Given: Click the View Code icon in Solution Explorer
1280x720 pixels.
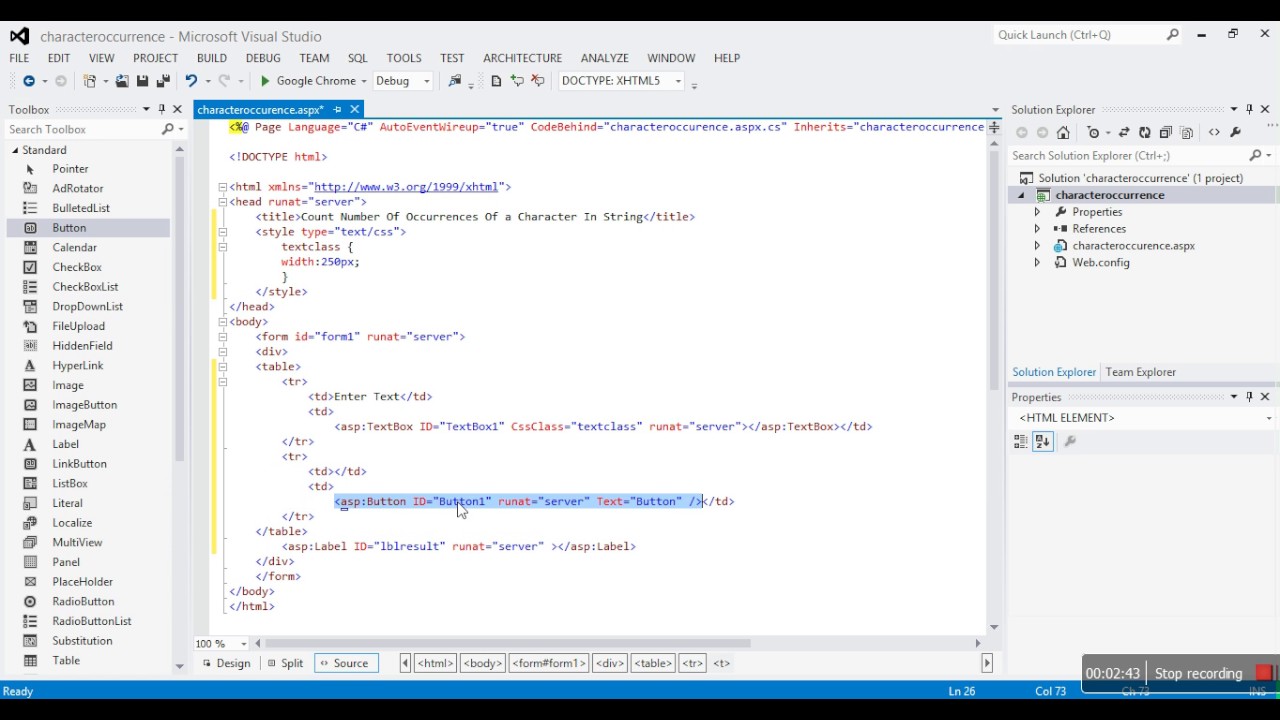Looking at the screenshot, I should 1214,133.
